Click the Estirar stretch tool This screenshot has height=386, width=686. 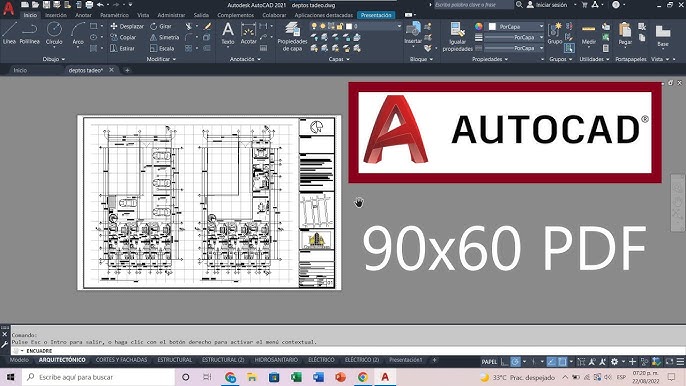[x=122, y=48]
